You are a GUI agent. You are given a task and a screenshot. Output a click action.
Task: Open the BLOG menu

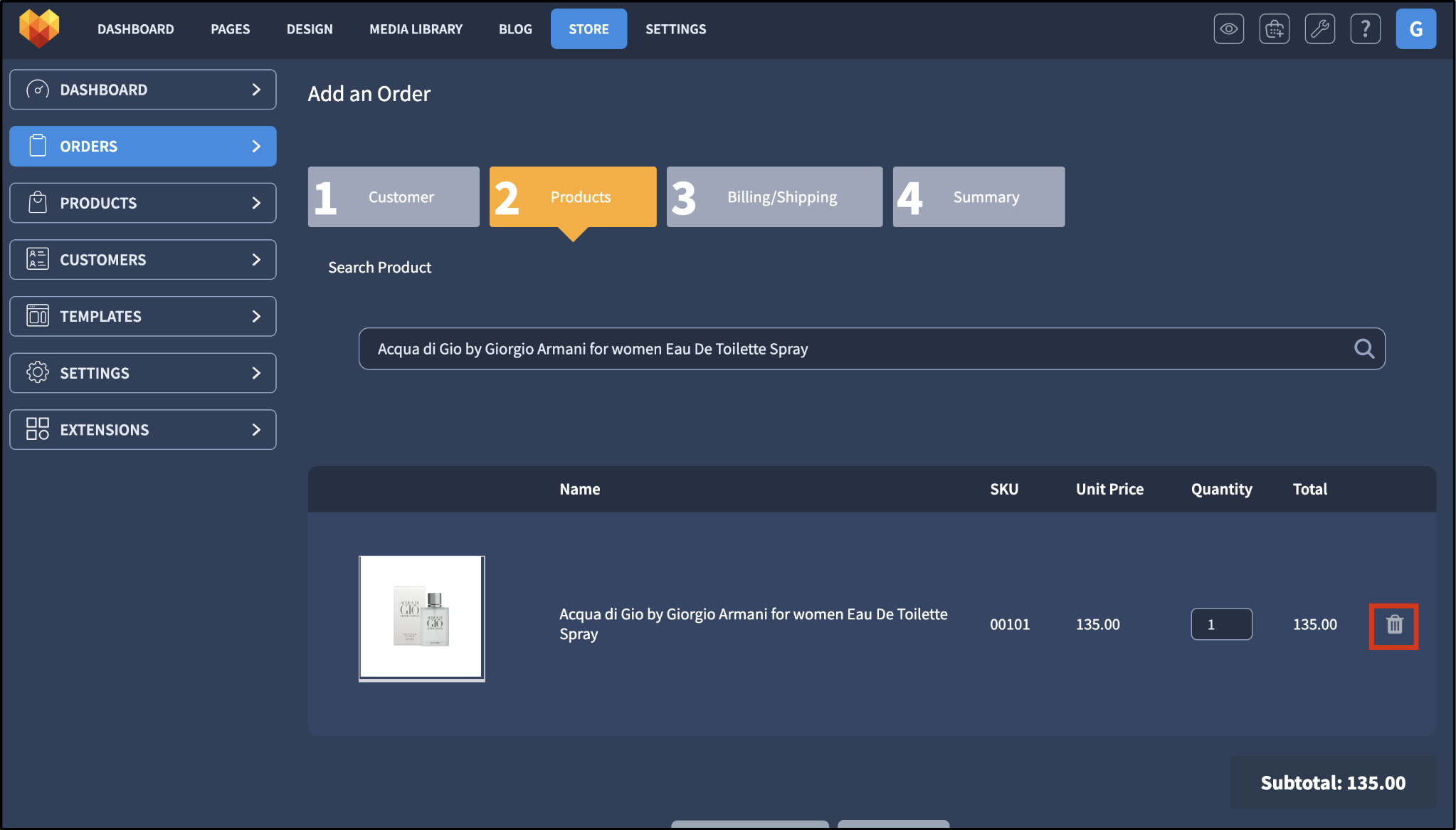pyautogui.click(x=515, y=29)
